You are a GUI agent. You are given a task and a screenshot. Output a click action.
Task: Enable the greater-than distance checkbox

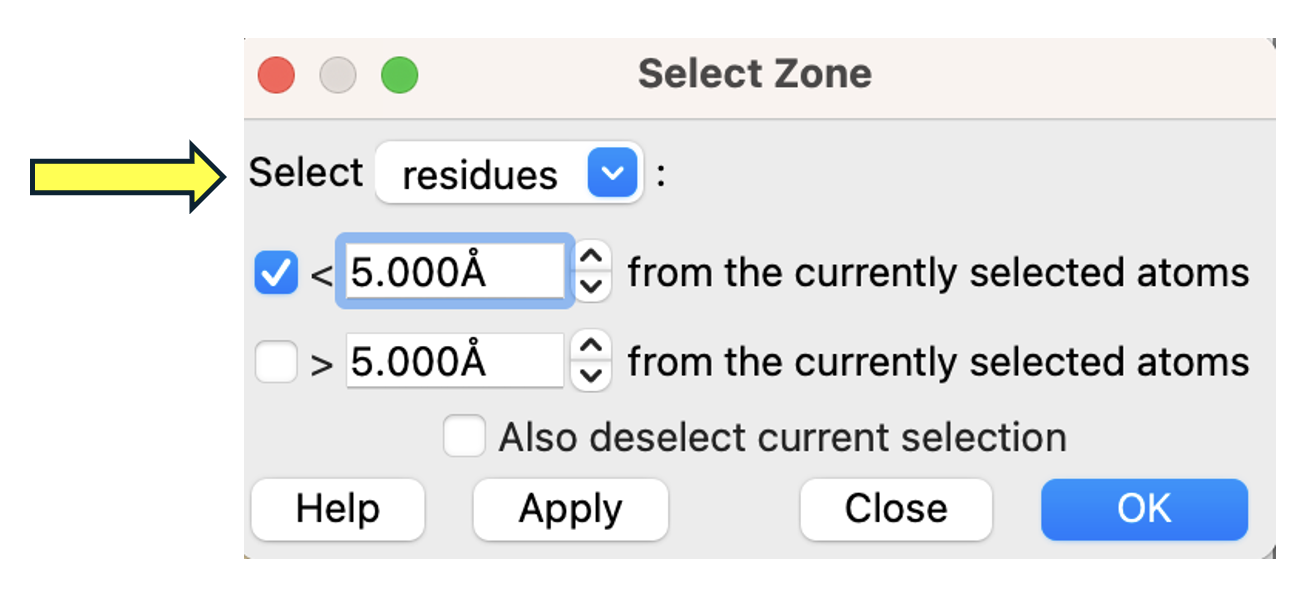click(x=276, y=362)
